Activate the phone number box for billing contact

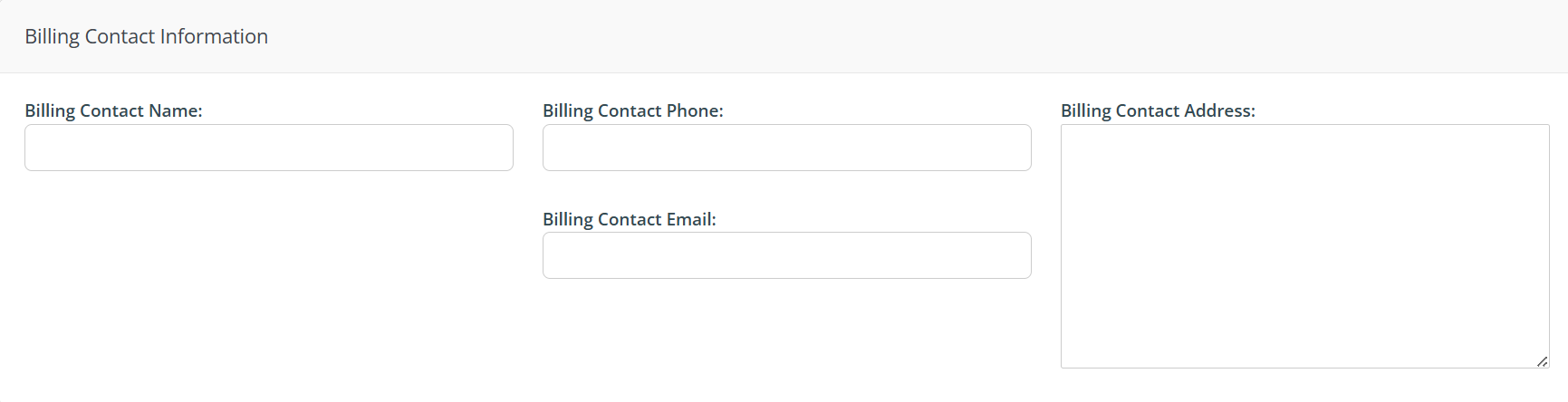coord(786,148)
